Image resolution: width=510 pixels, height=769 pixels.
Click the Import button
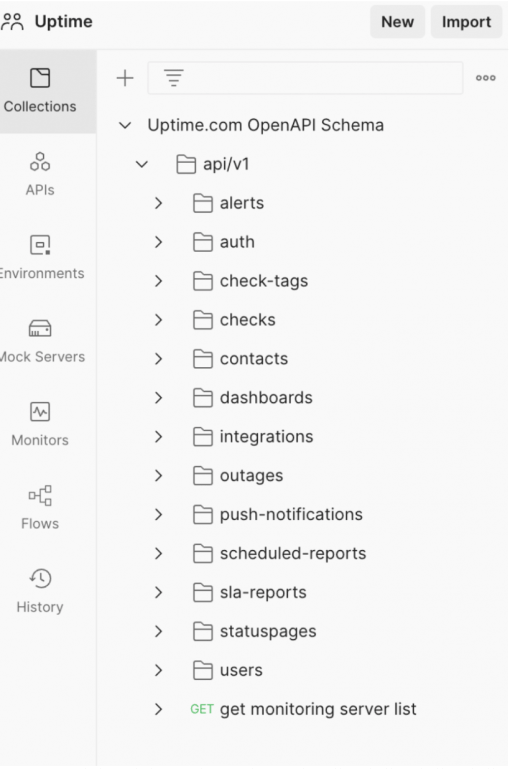tap(466, 22)
